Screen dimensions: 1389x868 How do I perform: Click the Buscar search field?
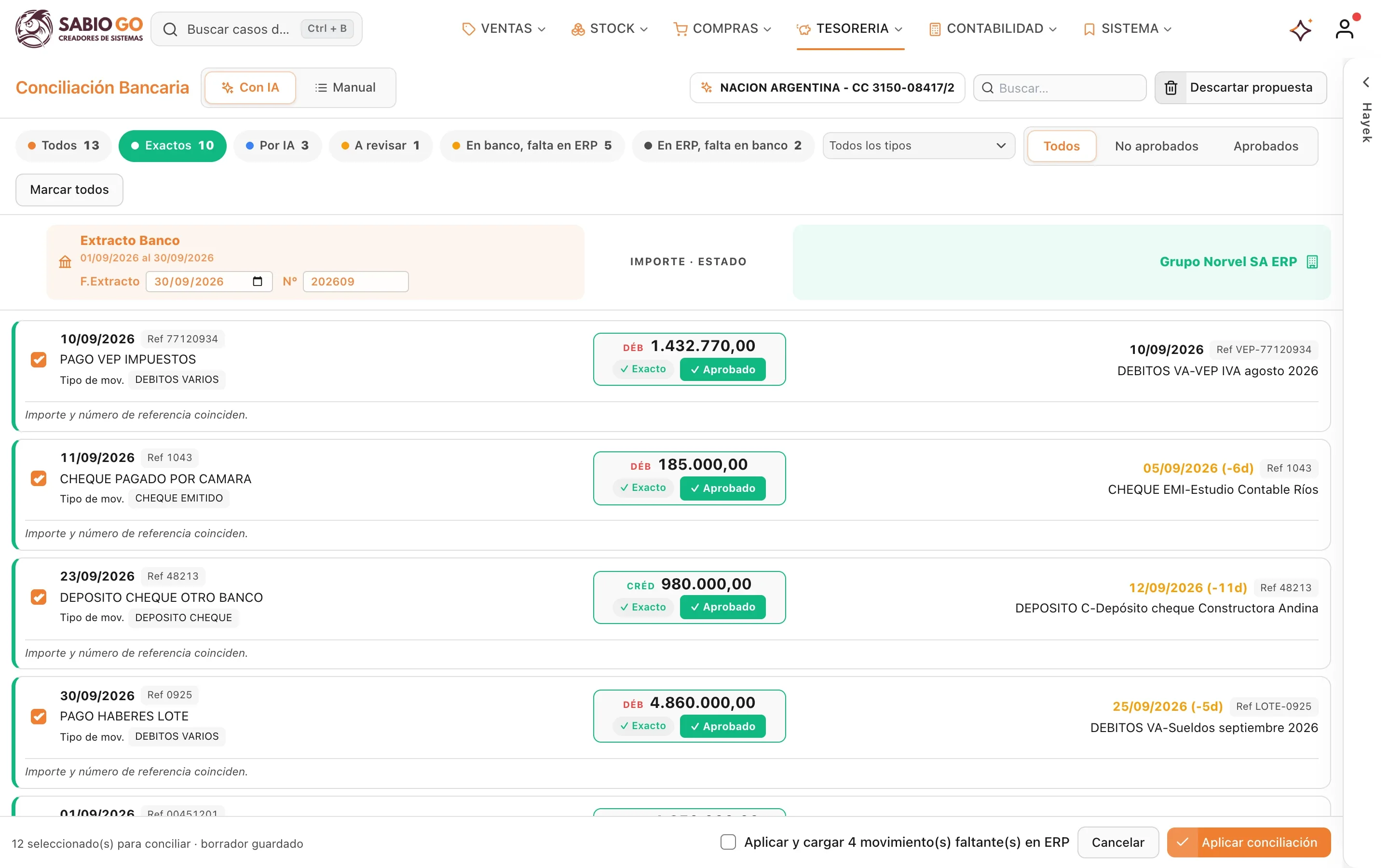(1060, 88)
